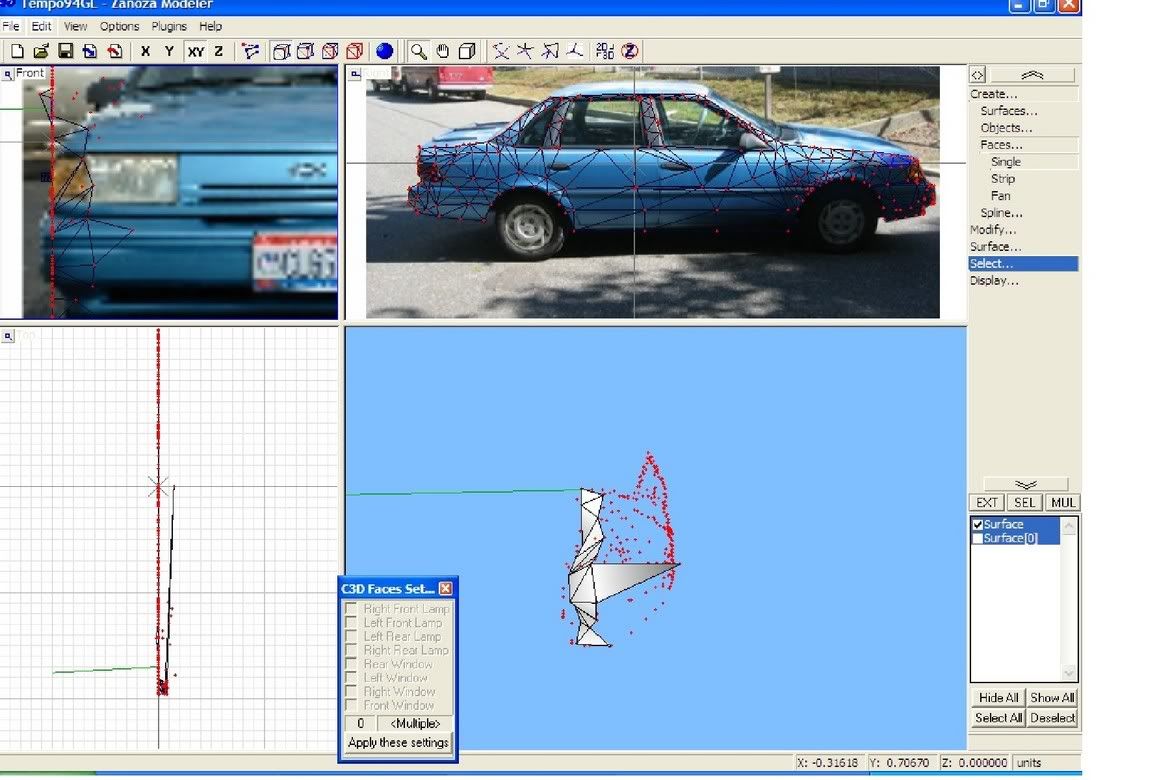Click the red Z Zanoza icon
1170x780 pixels.
tap(631, 51)
